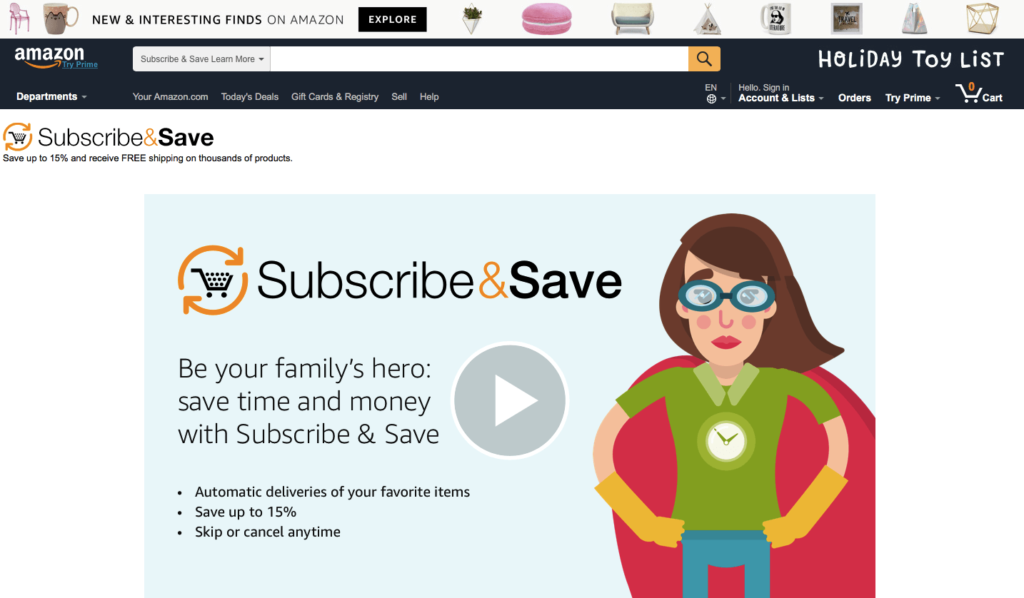Open Today's Deals

click(249, 97)
